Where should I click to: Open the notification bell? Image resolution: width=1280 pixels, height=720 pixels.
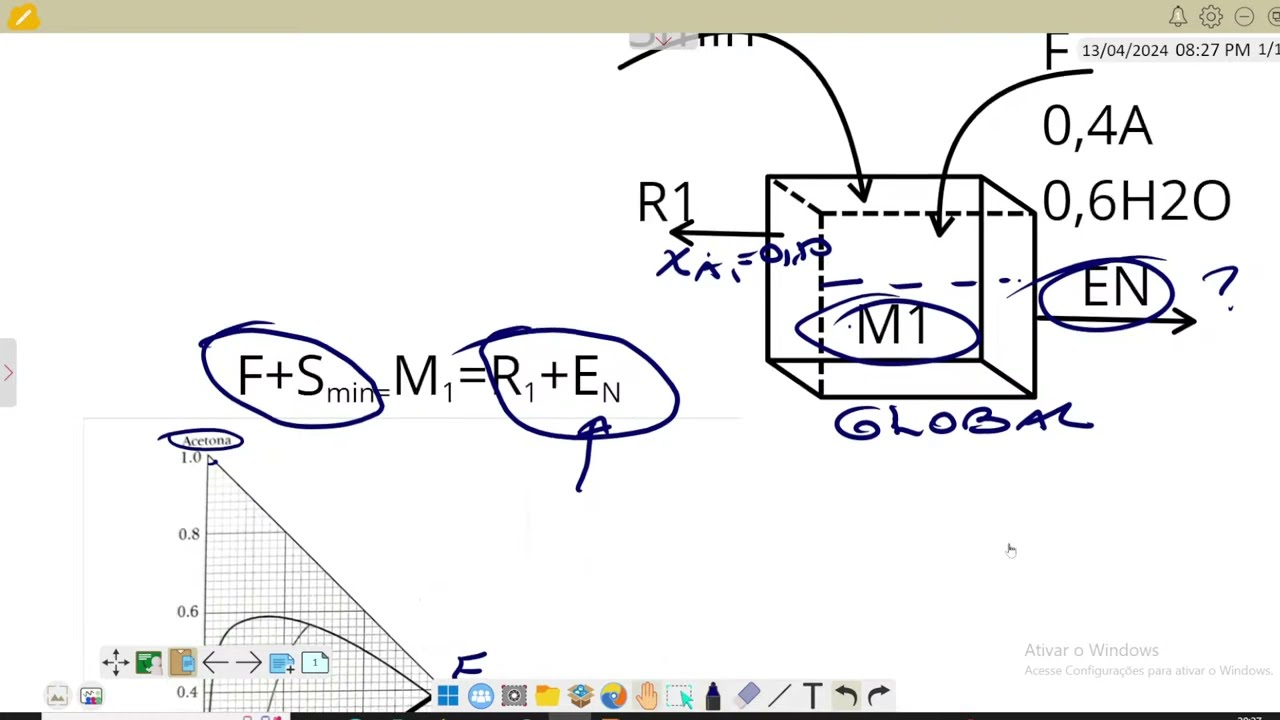(1178, 17)
